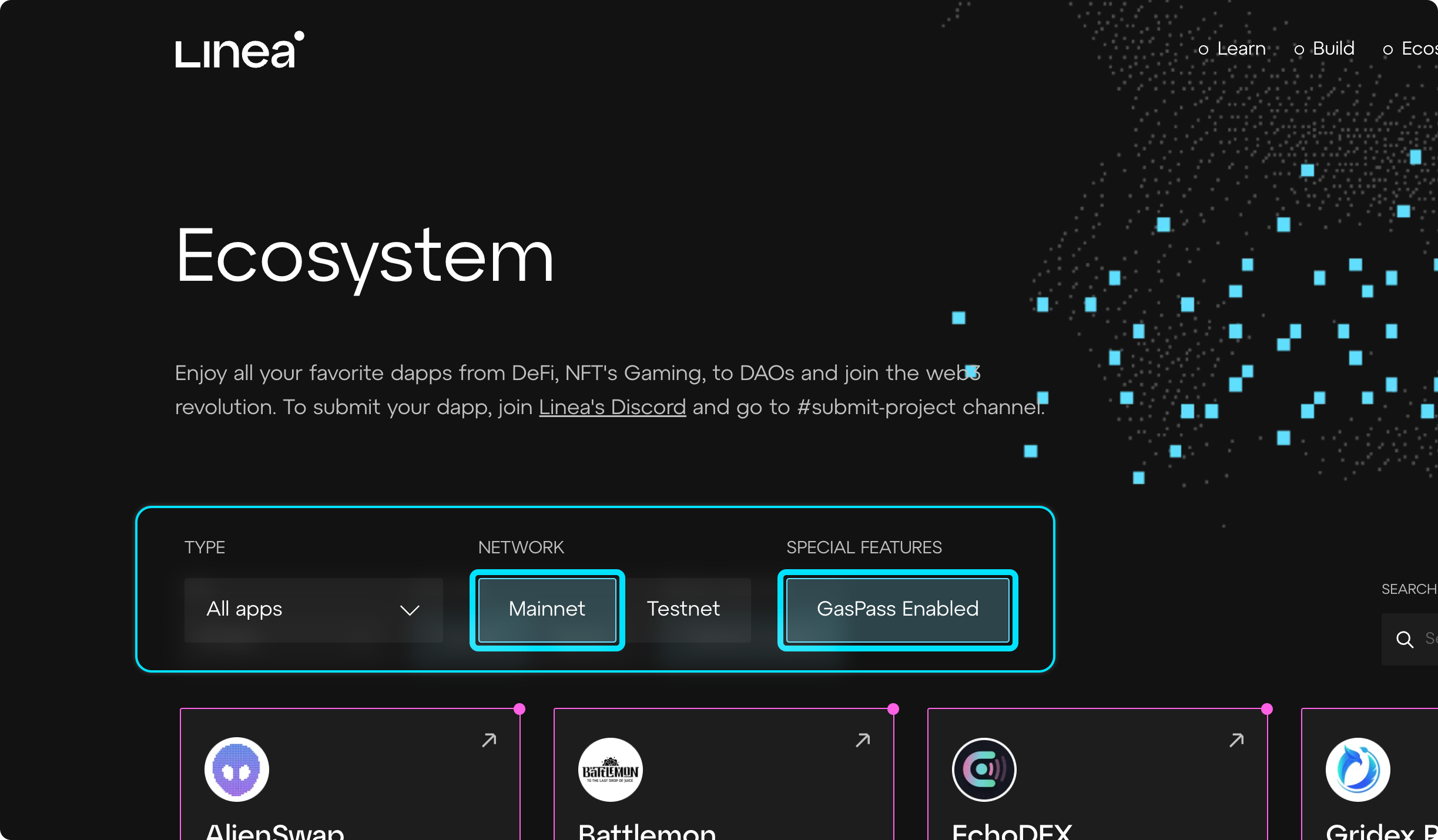Click the TYPE filter label
Viewport: 1438px width, 840px height.
(x=205, y=547)
